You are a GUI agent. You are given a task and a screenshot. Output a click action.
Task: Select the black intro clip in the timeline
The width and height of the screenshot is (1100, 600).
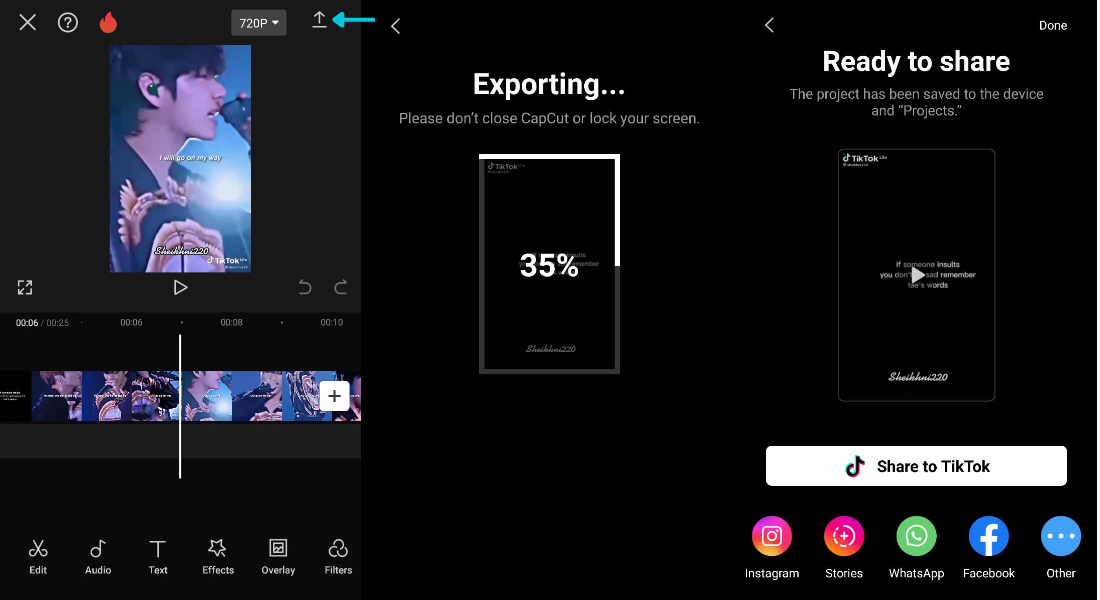click(15, 396)
